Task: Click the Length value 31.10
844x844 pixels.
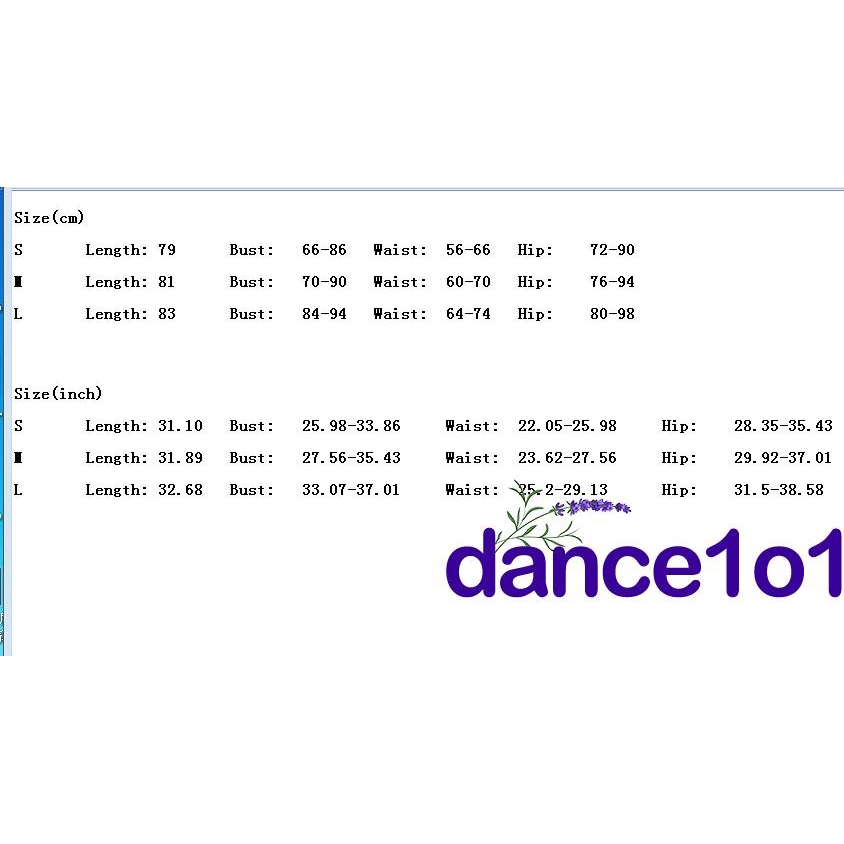Action: tap(180, 426)
